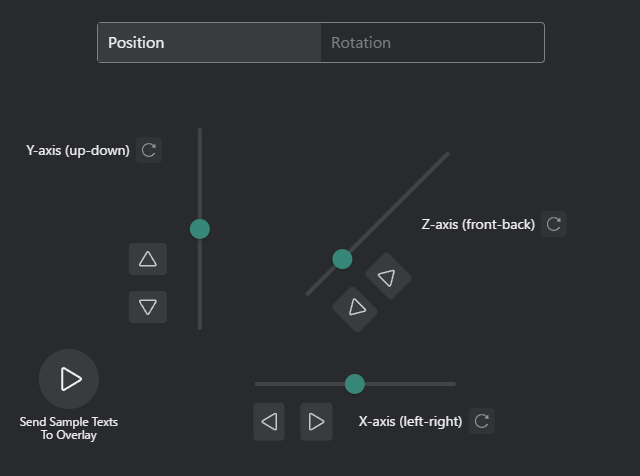Click the Z-axis diagonal slider handle
Viewport: 640px width, 476px height.
pyautogui.click(x=342, y=259)
